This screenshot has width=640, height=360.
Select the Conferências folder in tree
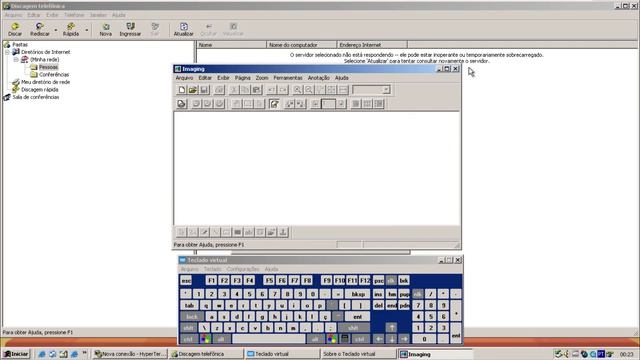click(x=54, y=75)
